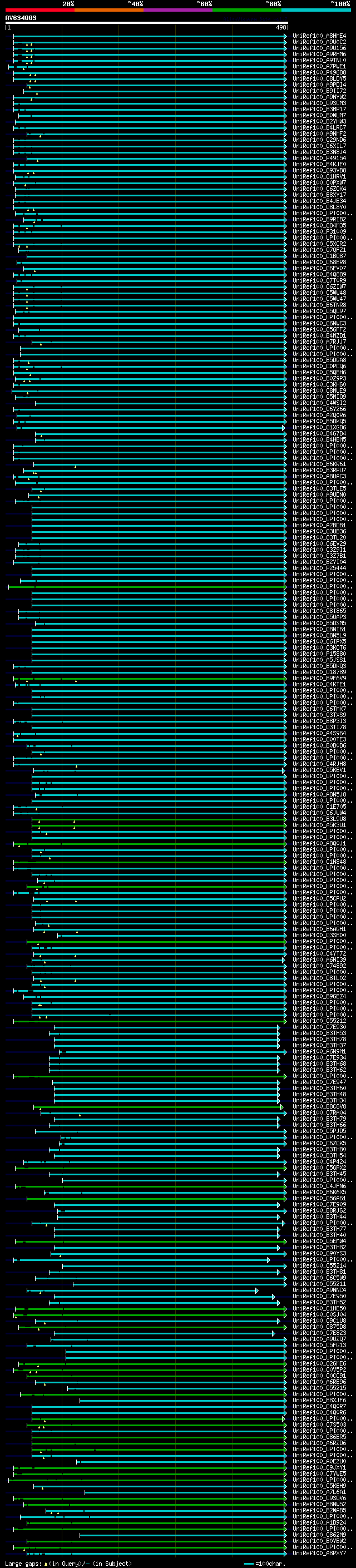The width and height of the screenshot is (356, 1568).
Task: Open hit UniRef100_A9U0C2
Action: click(x=319, y=42)
